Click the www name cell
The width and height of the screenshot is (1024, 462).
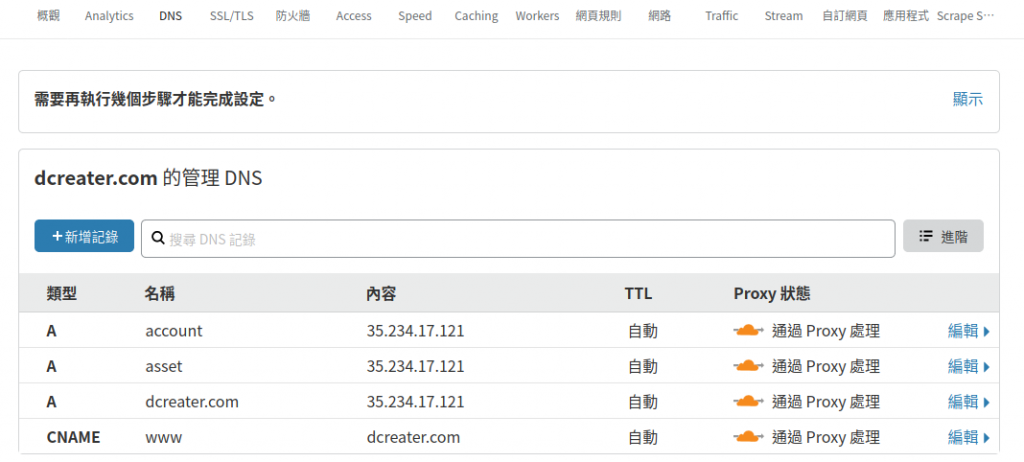tap(163, 437)
